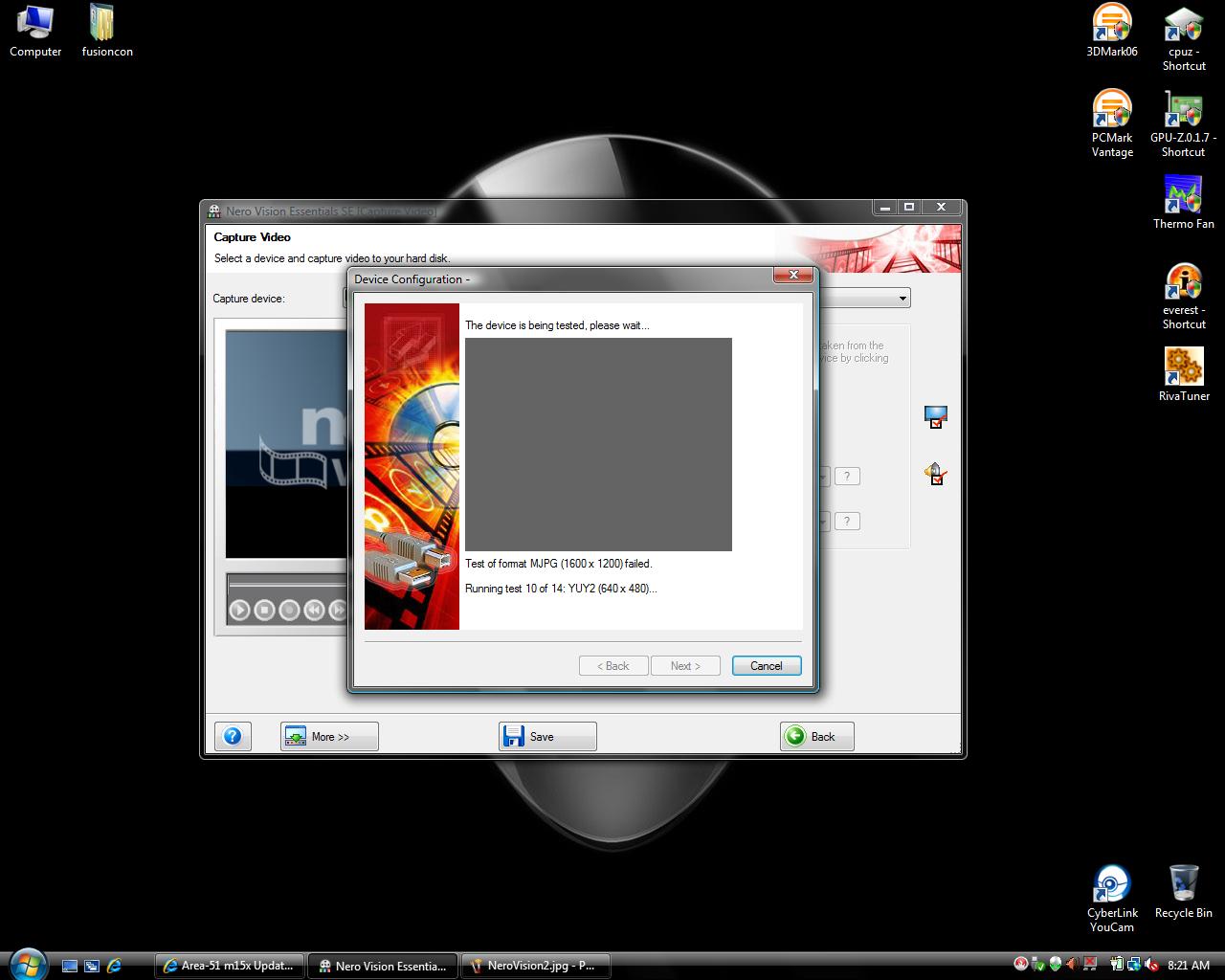Image resolution: width=1225 pixels, height=980 pixels.
Task: Open the Computer desktop icon
Action: coord(35,31)
